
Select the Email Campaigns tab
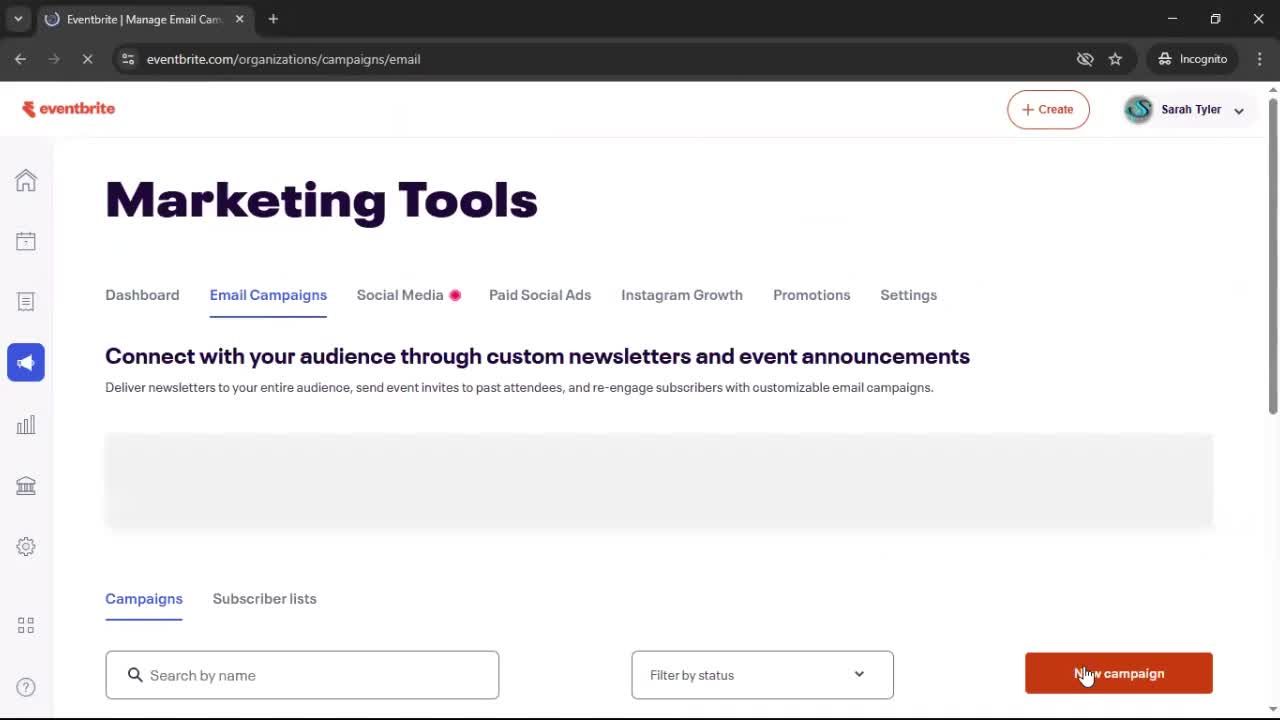click(268, 295)
